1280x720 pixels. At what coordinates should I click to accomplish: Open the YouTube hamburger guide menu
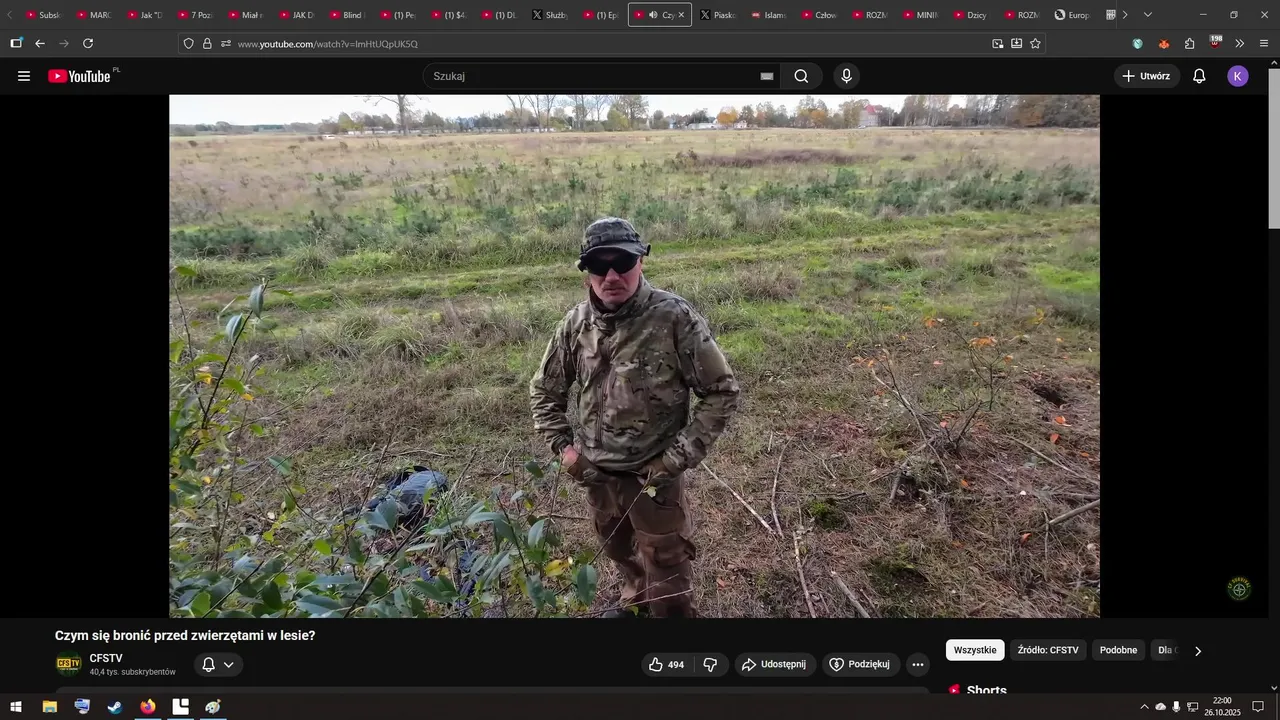[x=24, y=76]
